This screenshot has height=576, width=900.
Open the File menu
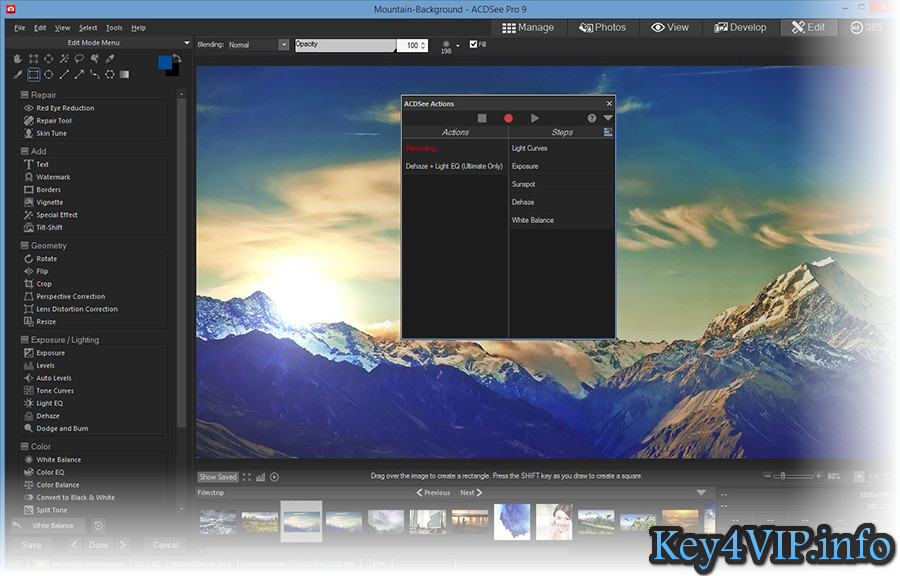coord(20,28)
